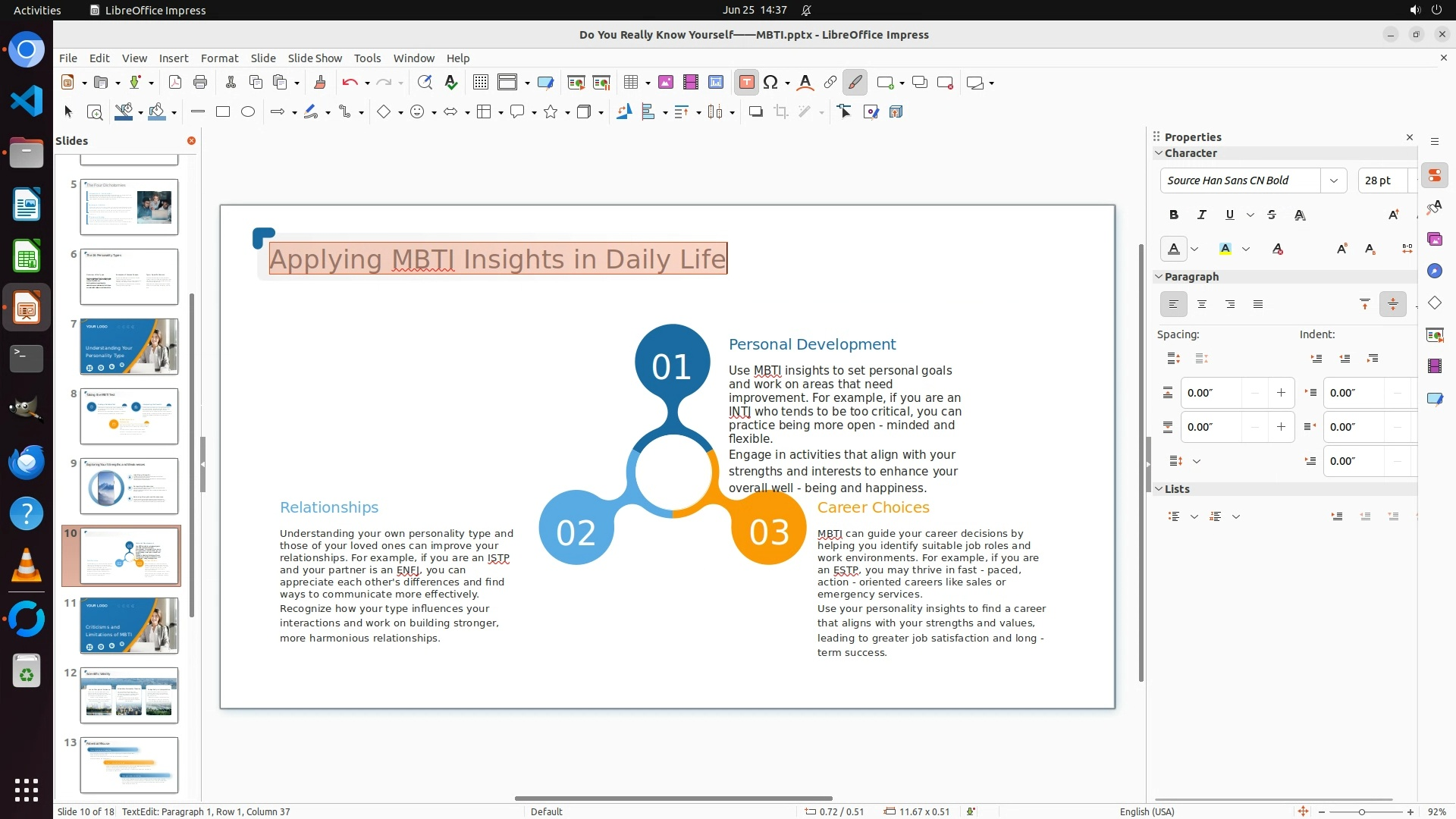Click the Insert Table icon
This screenshot has width=1456, height=819.
pyautogui.click(x=630, y=83)
